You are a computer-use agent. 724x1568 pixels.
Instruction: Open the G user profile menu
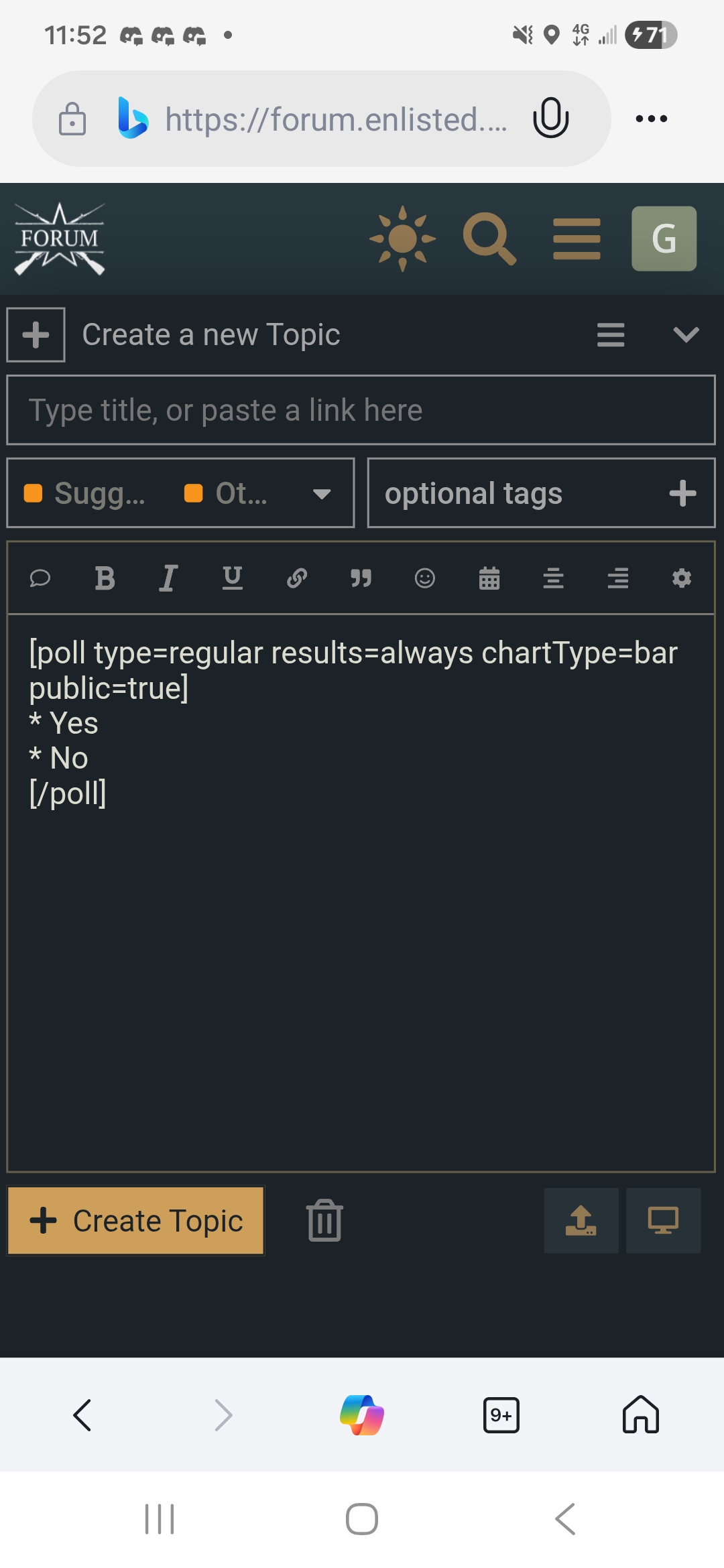(x=664, y=239)
